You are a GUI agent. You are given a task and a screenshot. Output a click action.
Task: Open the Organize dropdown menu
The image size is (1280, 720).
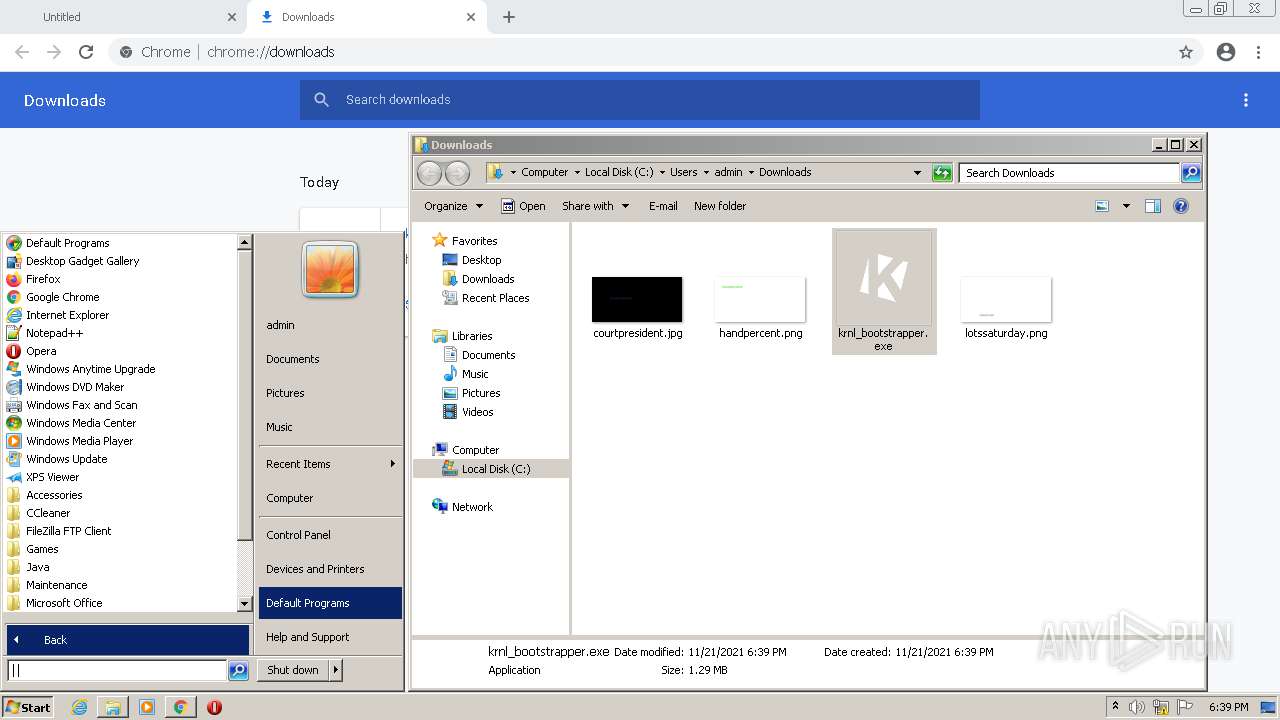(453, 206)
